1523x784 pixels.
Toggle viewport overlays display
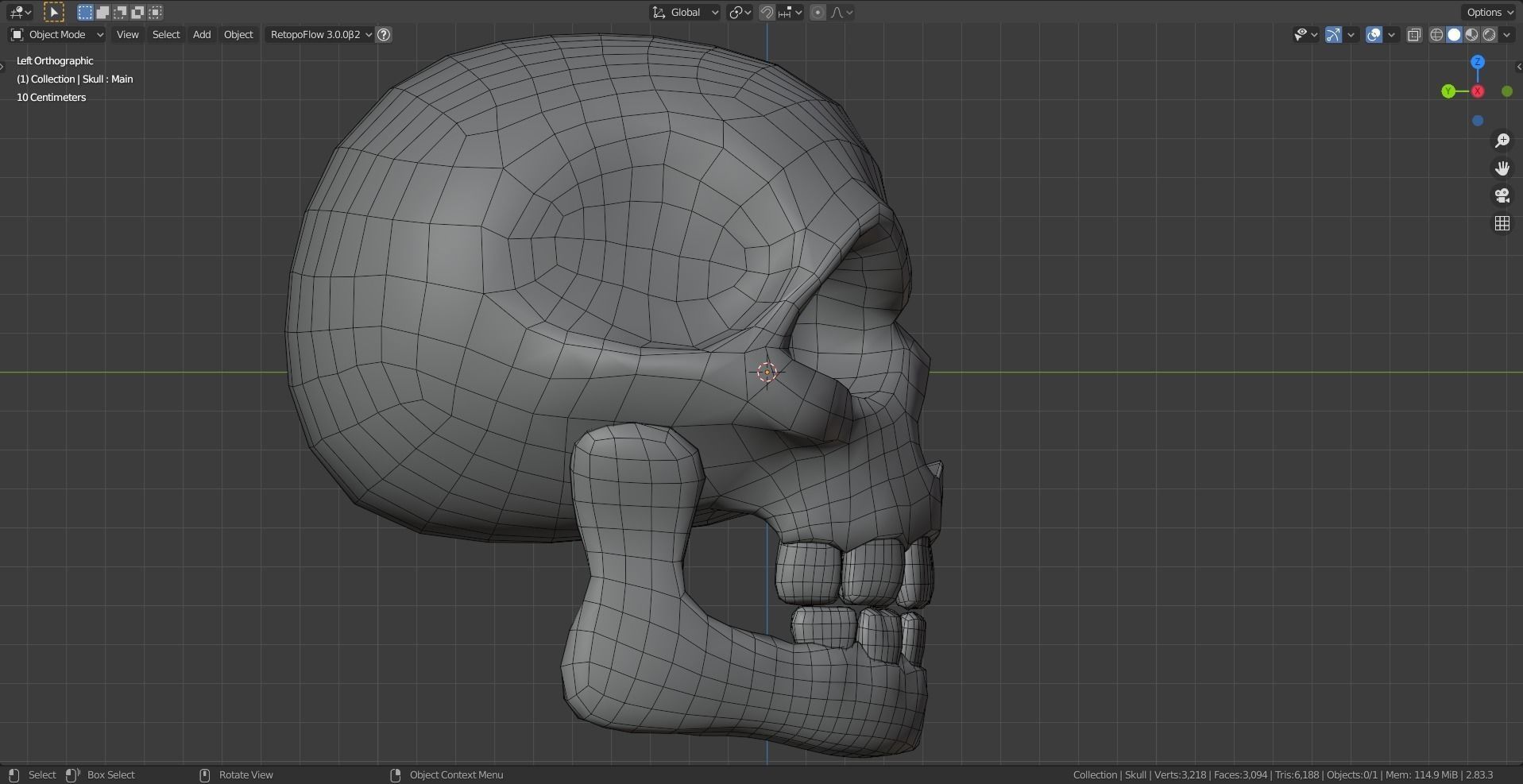click(1374, 34)
